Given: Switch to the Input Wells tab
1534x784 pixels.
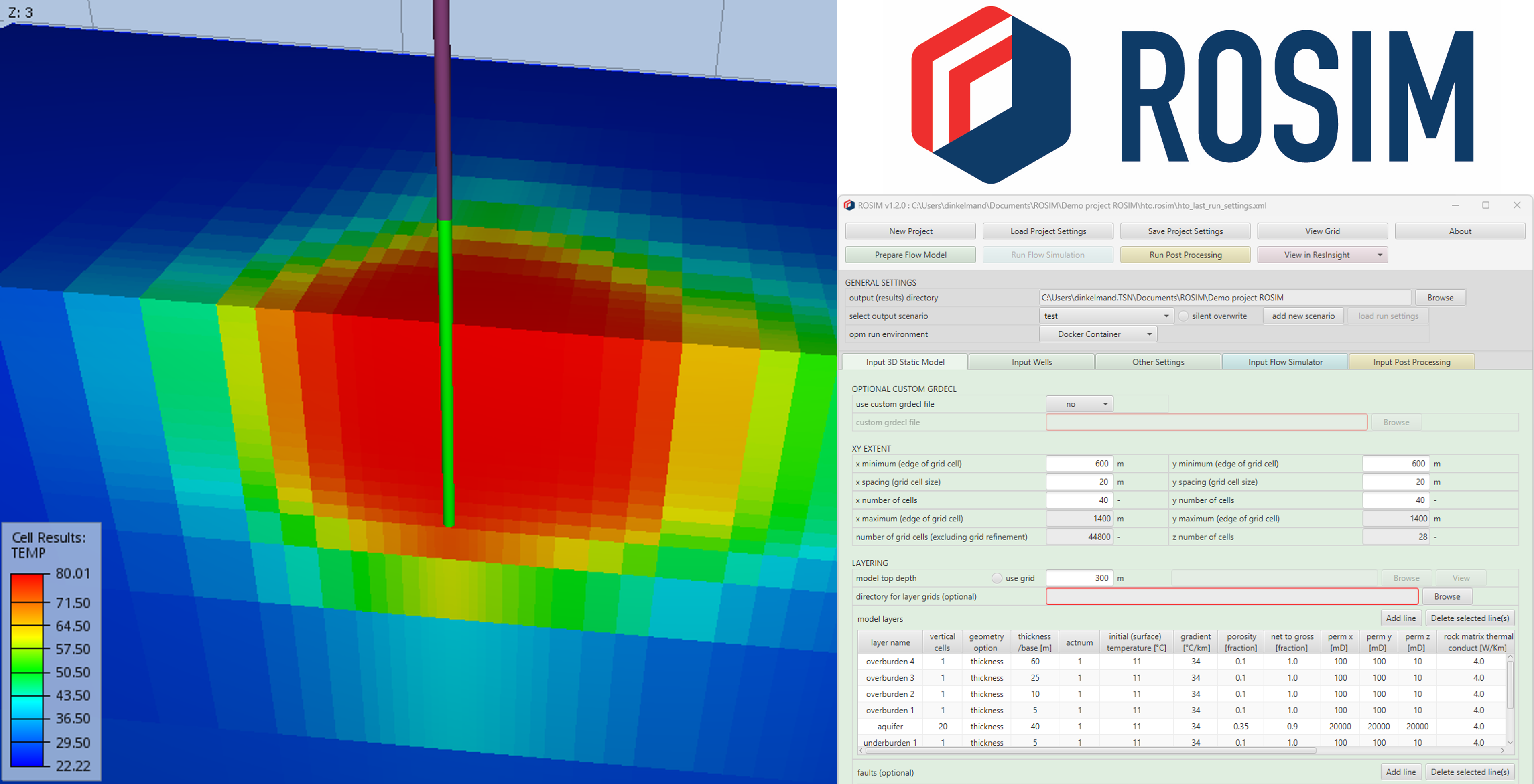Looking at the screenshot, I should (1031, 362).
